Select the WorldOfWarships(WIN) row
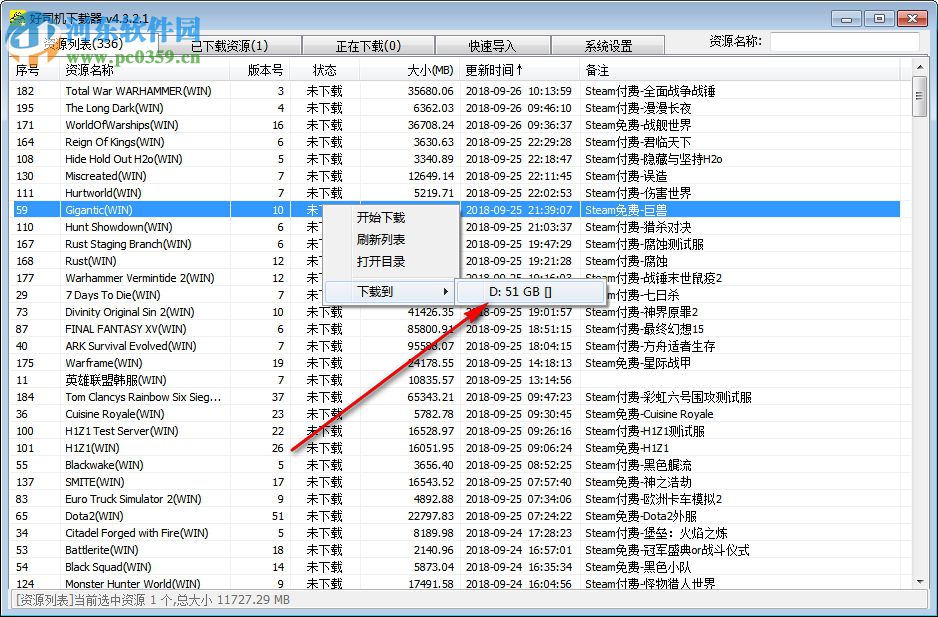 click(455, 125)
